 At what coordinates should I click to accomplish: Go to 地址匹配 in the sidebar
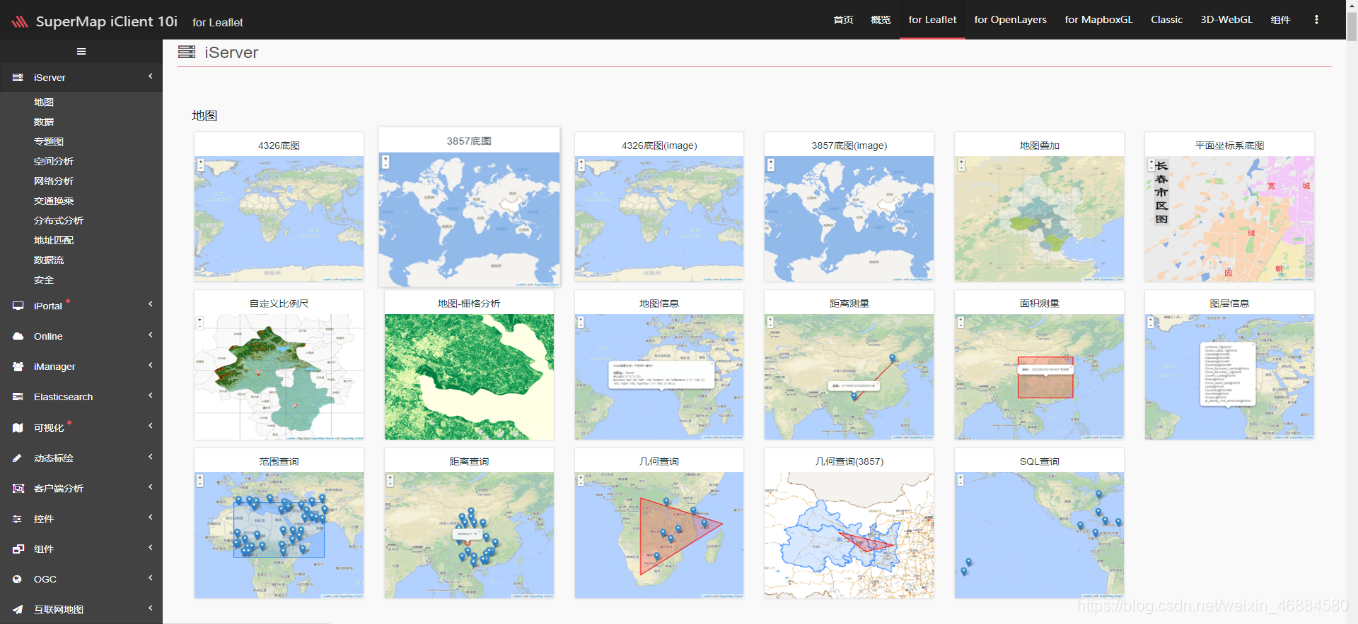pos(53,240)
